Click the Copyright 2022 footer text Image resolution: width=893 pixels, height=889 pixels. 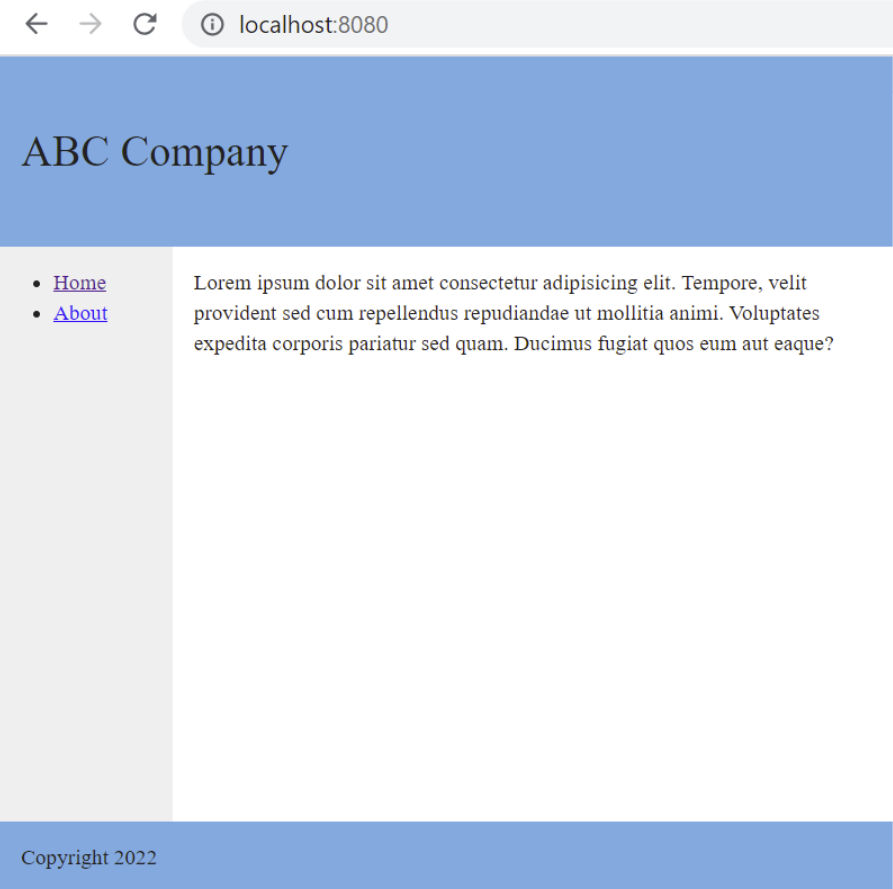click(x=89, y=857)
